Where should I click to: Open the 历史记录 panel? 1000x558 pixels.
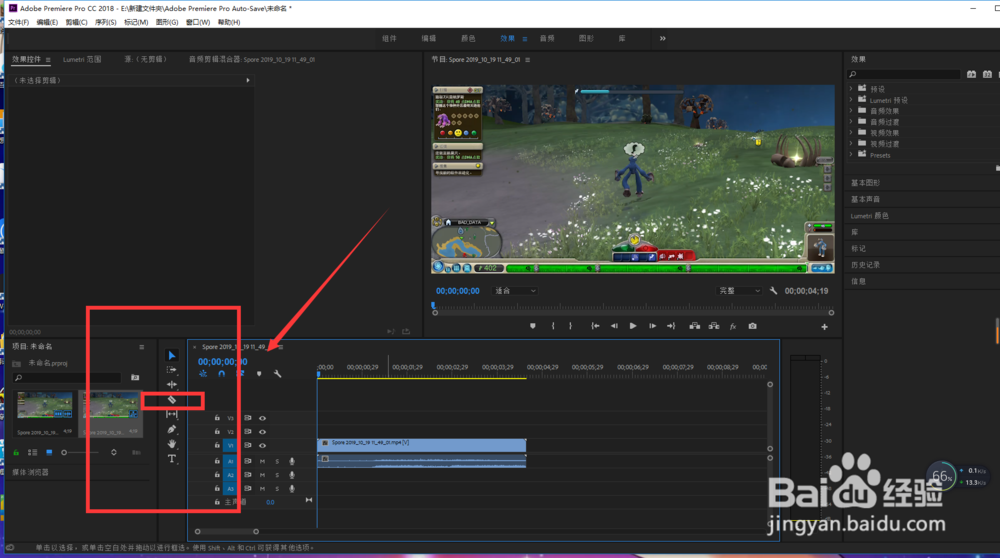(x=865, y=265)
